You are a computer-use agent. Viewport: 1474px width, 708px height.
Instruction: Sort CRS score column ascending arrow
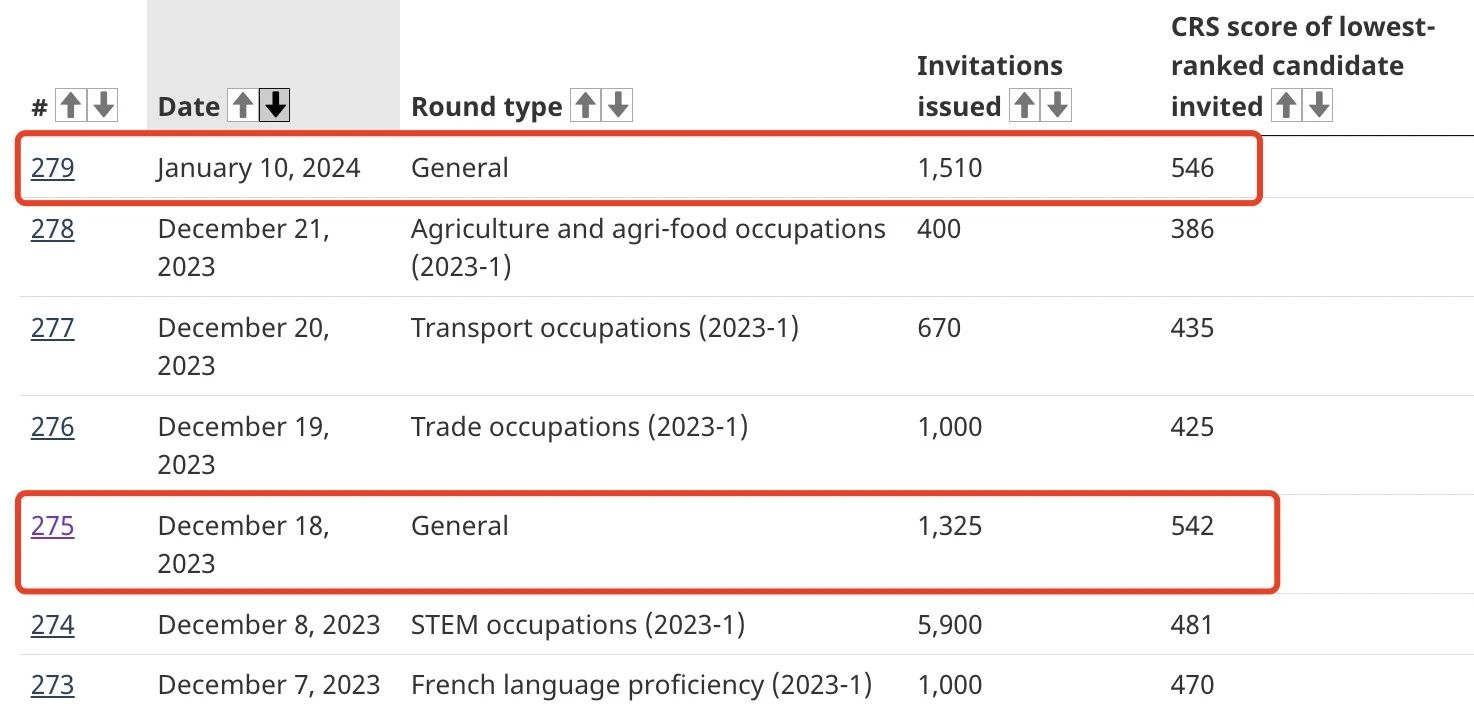1286,105
